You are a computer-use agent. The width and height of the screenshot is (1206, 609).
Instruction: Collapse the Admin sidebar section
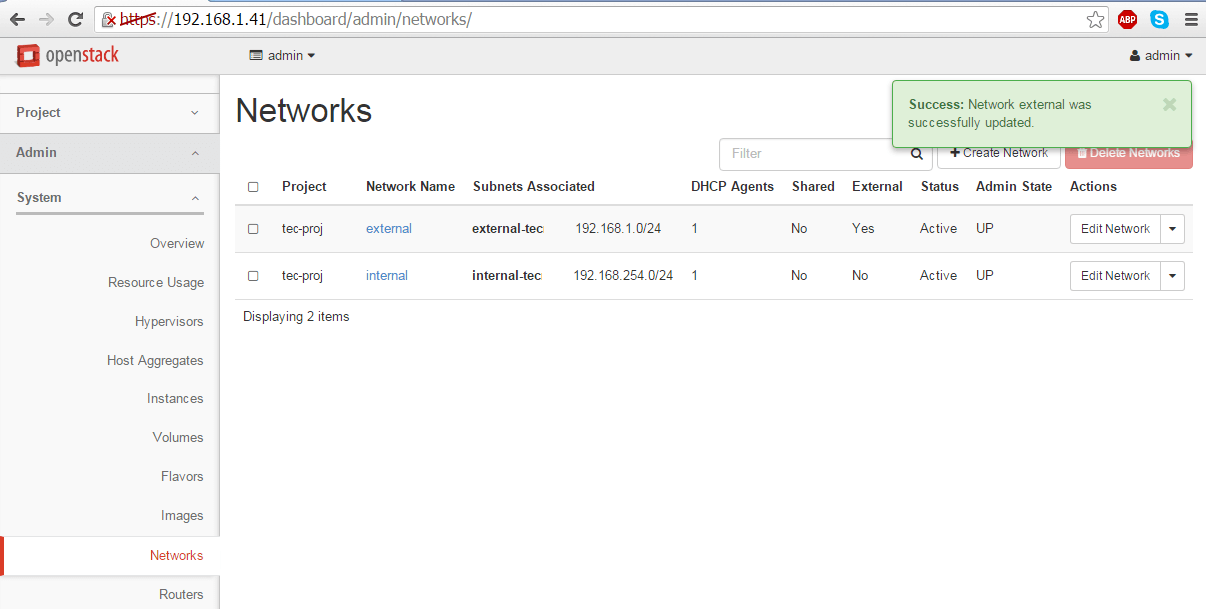[x=110, y=153]
